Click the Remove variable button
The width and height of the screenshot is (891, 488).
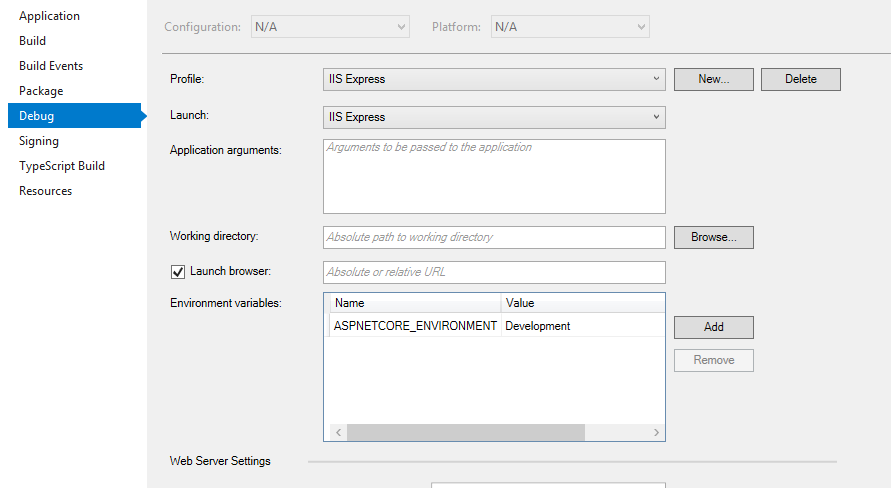(714, 360)
